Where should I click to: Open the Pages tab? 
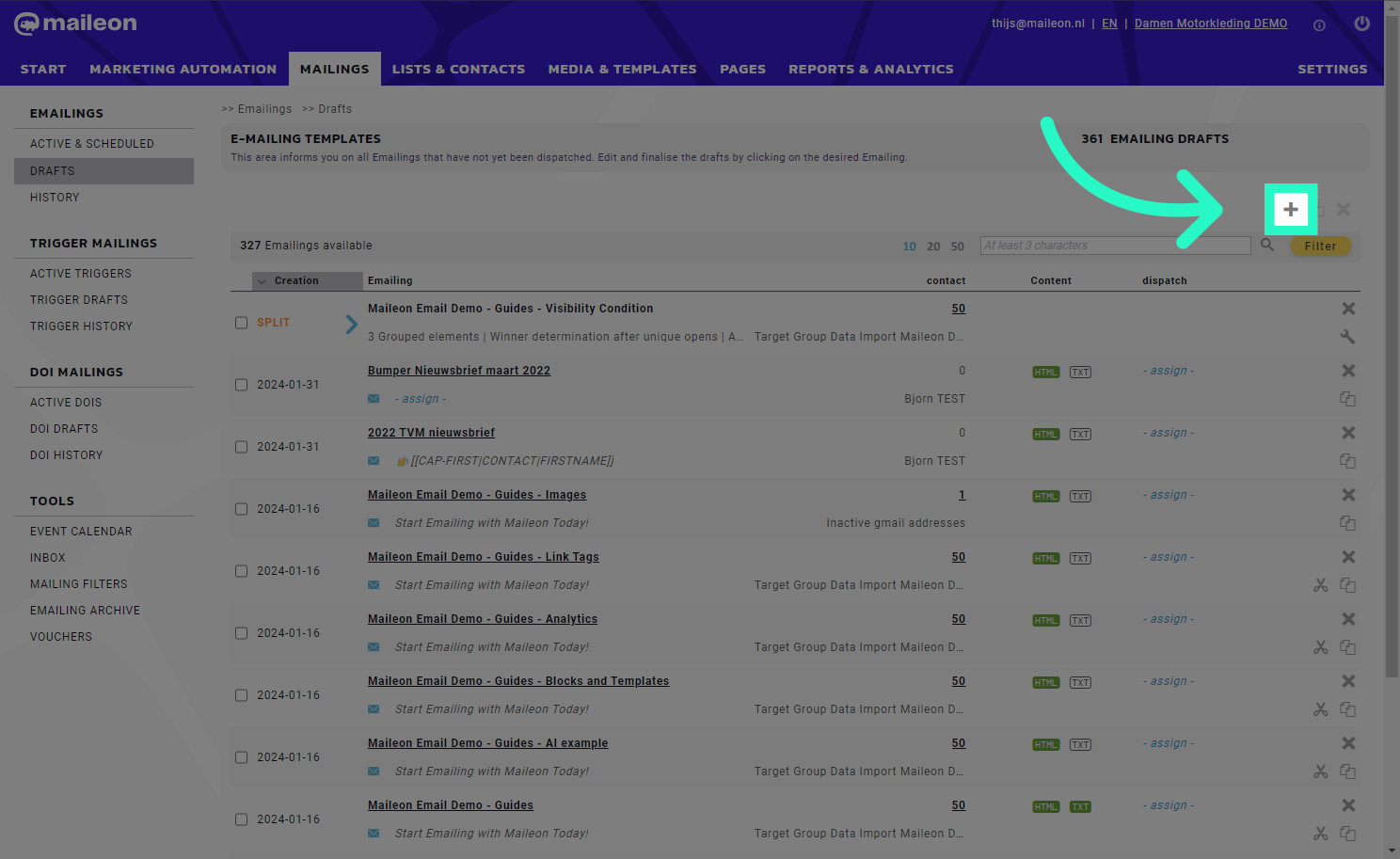742,69
